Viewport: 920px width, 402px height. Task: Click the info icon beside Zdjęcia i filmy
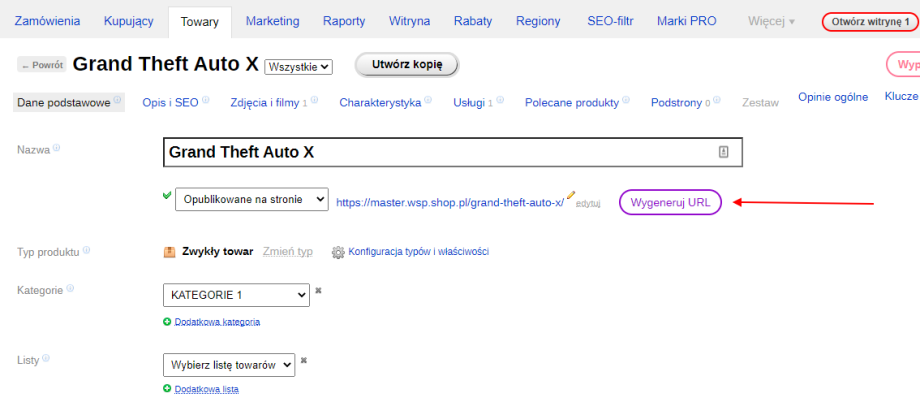click(x=314, y=100)
